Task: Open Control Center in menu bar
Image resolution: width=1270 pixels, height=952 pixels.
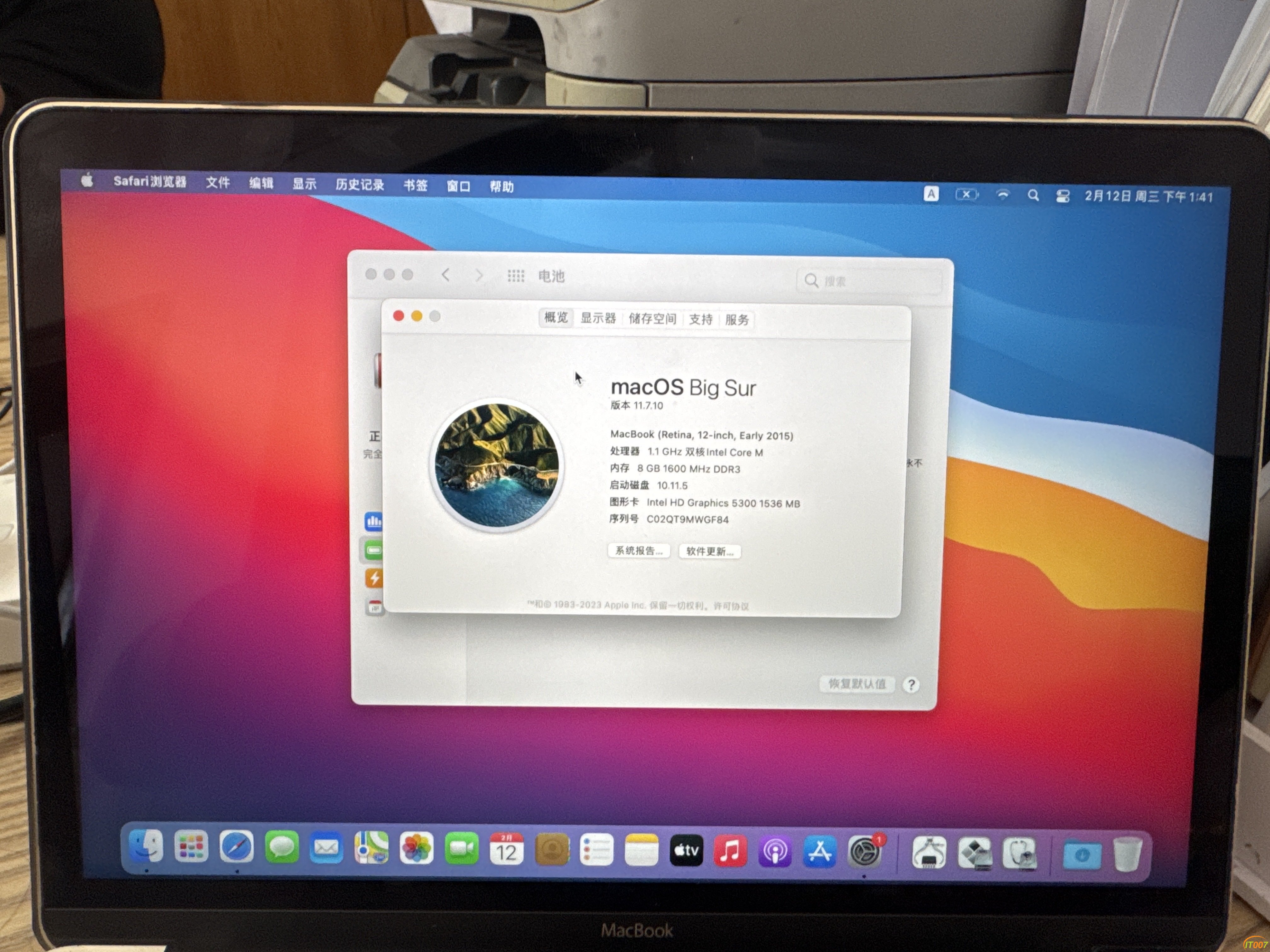Action: tap(1063, 196)
